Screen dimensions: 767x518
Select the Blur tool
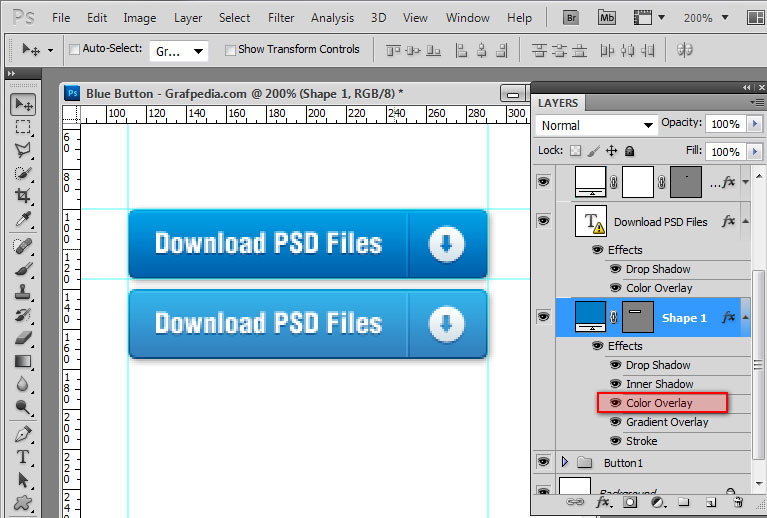point(23,384)
